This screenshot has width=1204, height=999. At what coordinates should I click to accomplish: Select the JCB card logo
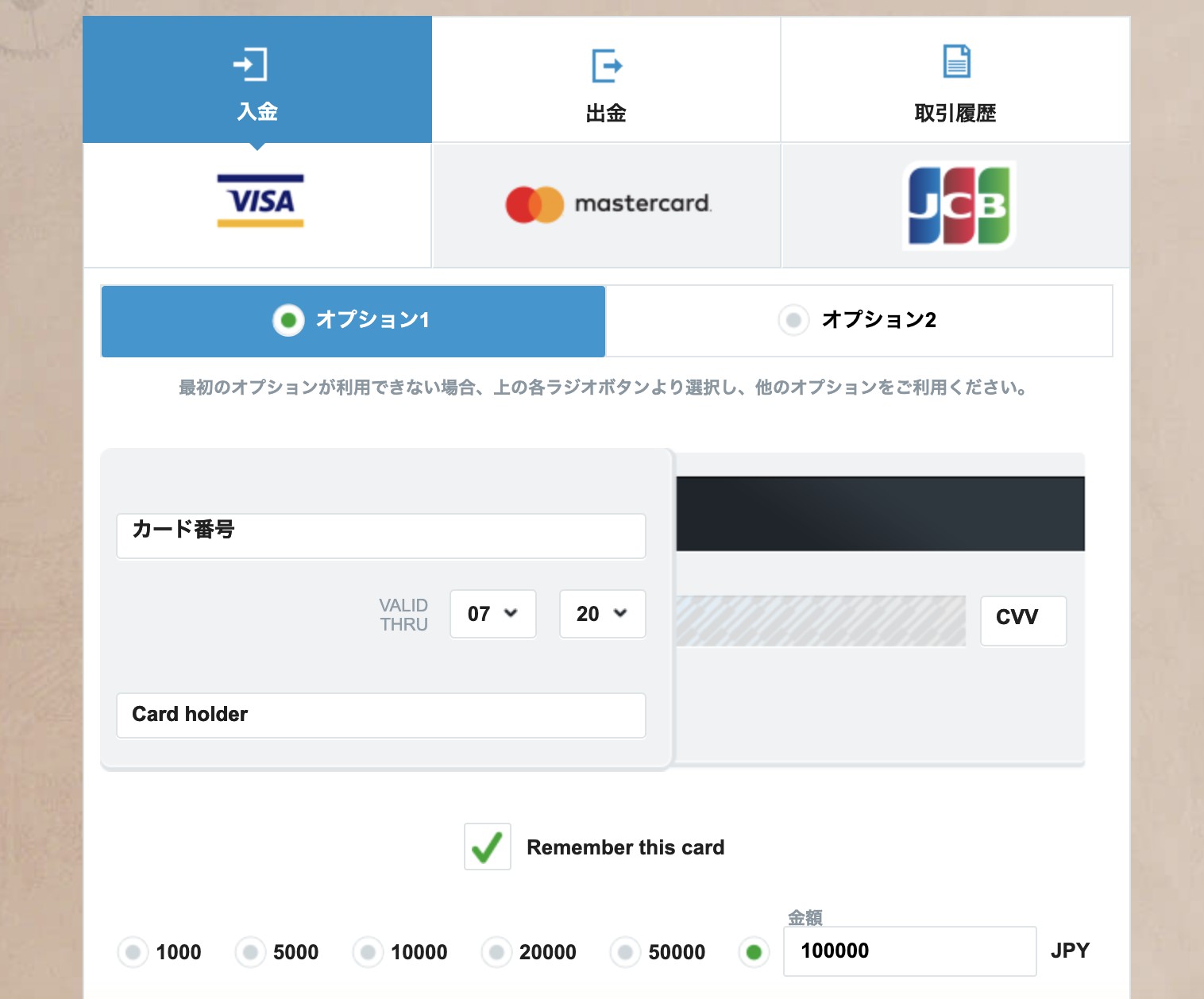pos(959,205)
